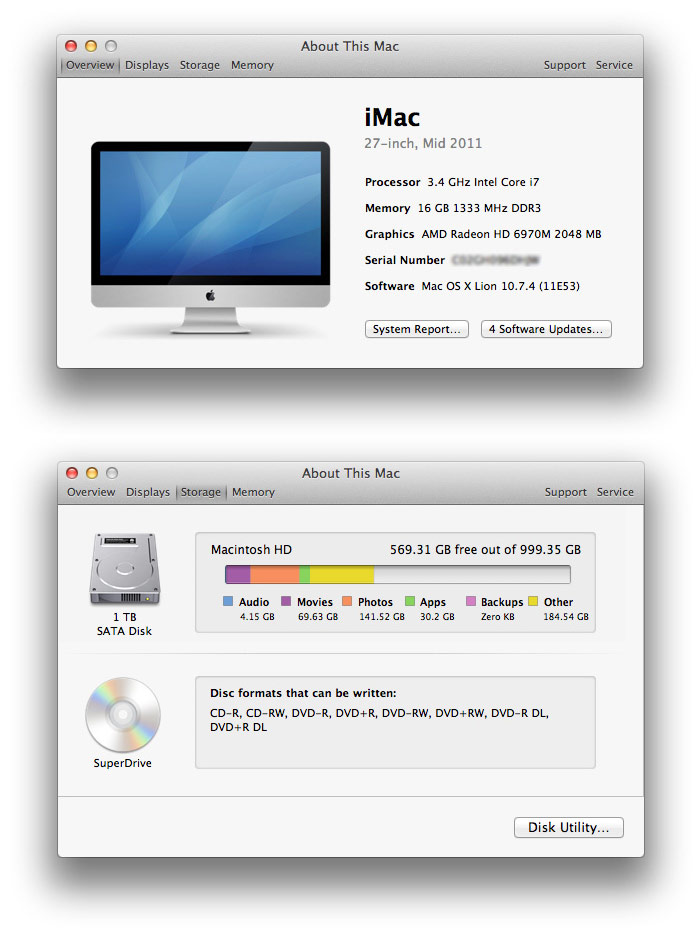Click the orange Photos segment of storage bar

pos(274,574)
